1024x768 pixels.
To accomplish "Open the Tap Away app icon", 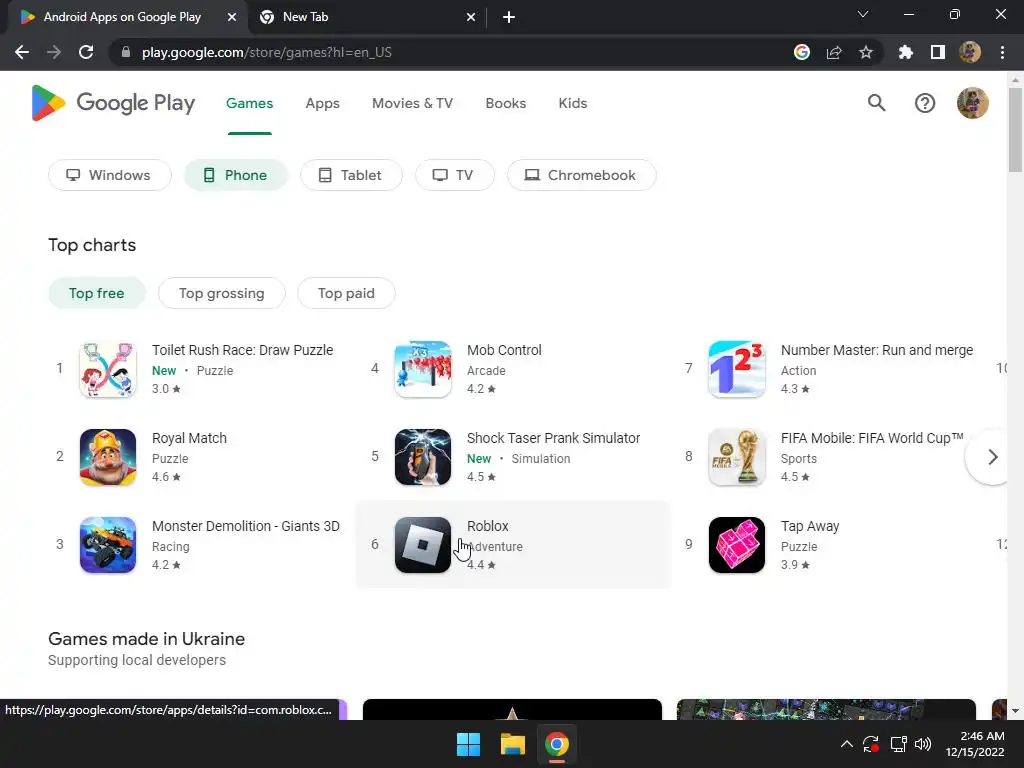I will click(737, 545).
